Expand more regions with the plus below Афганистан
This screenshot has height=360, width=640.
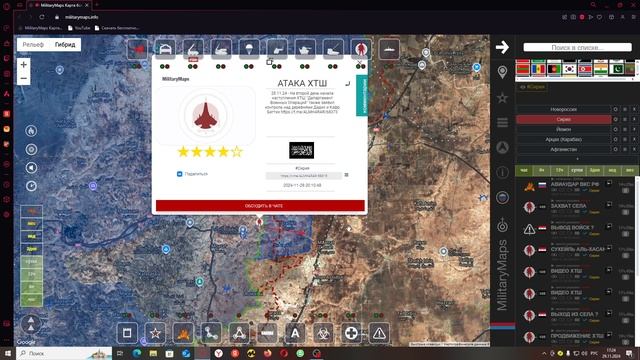577,158
